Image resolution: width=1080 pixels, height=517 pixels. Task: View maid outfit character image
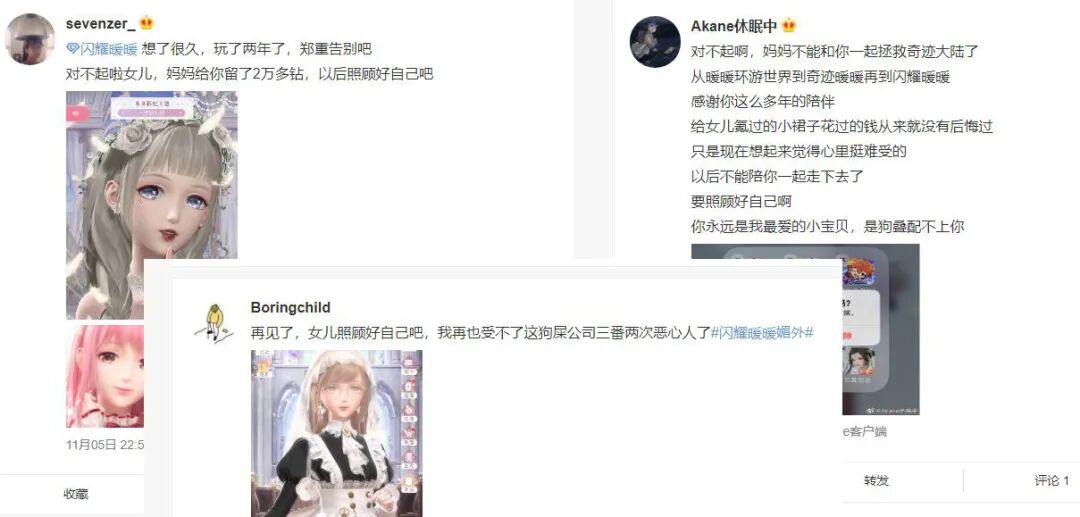pos(337,434)
